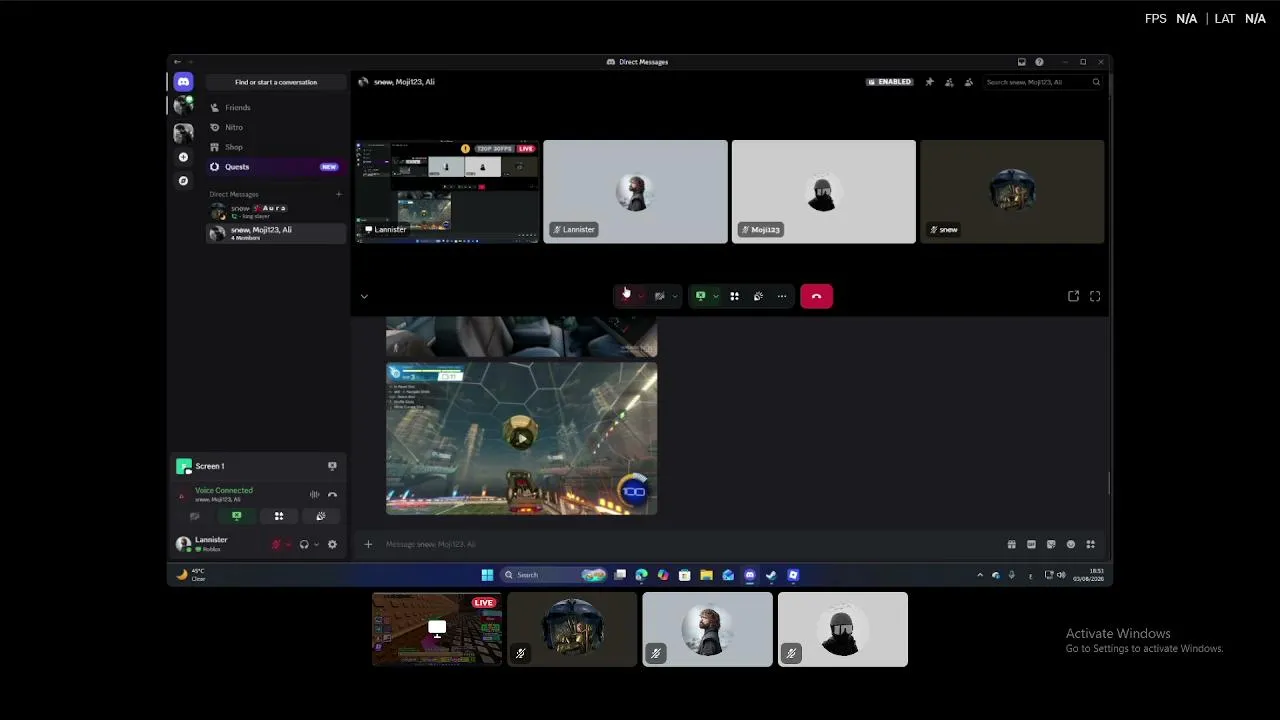Open Discord from the Windows taskbar

tap(750, 575)
